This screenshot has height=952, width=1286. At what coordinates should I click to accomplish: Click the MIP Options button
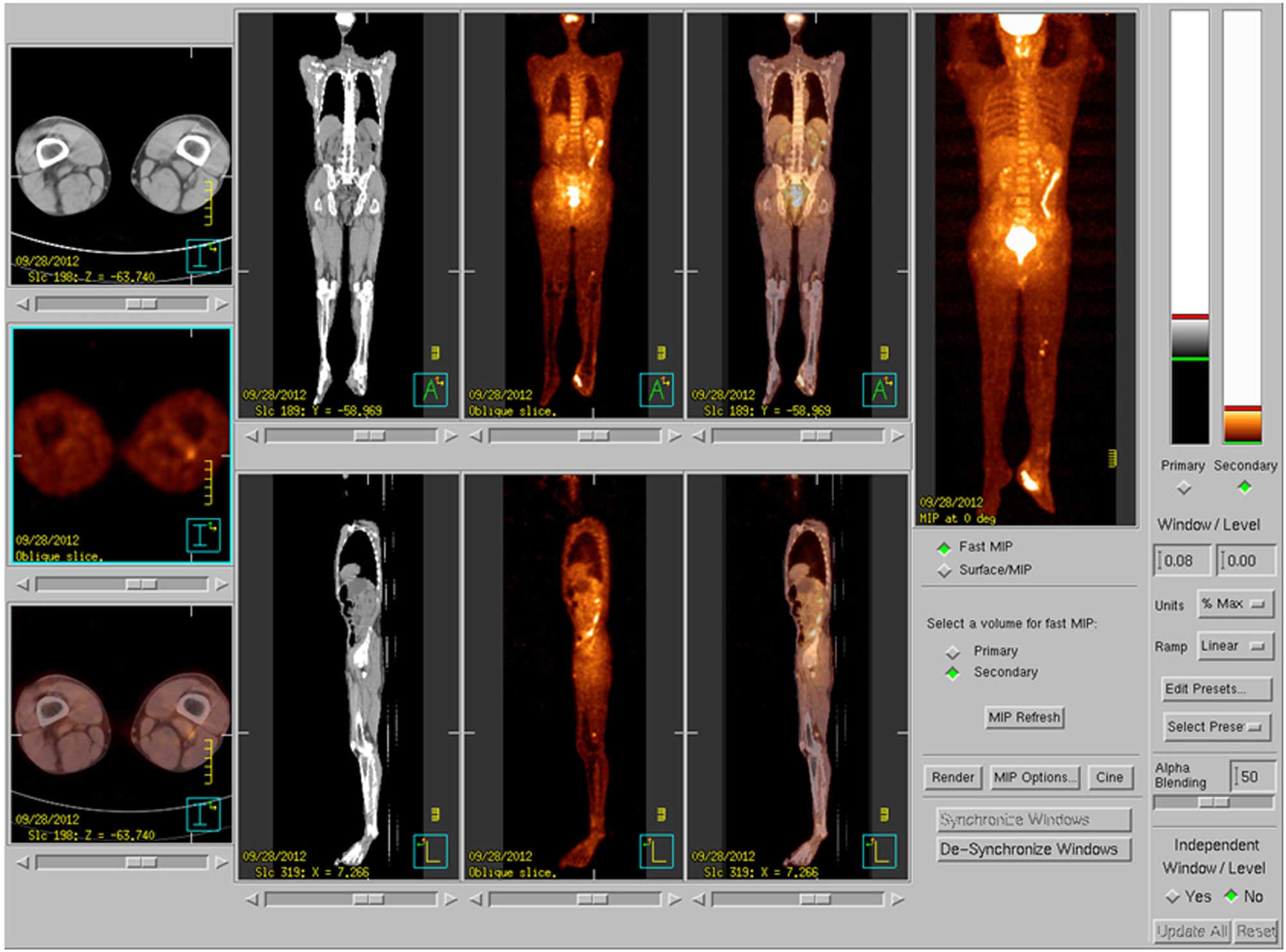[x=1035, y=777]
